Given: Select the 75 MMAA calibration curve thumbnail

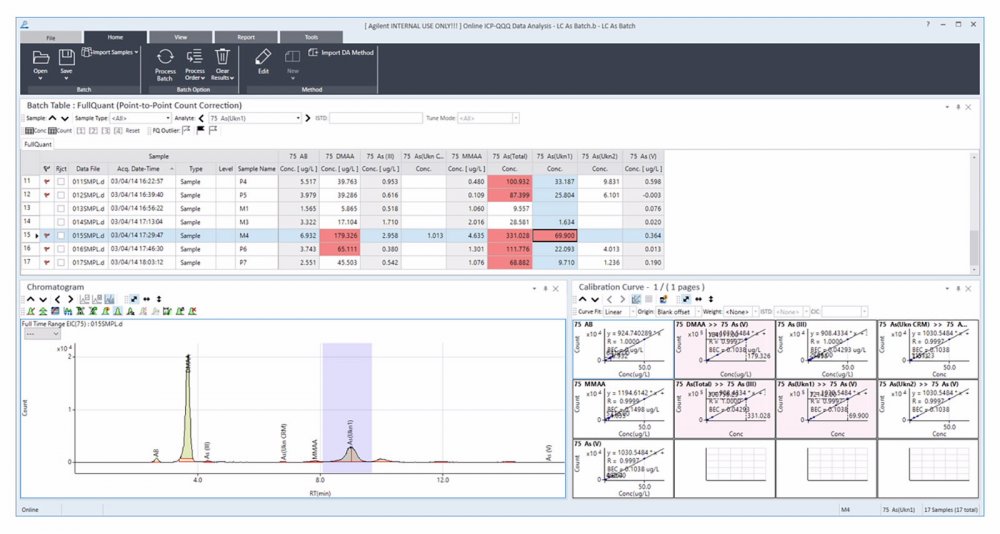Looking at the screenshot, I should tap(623, 409).
